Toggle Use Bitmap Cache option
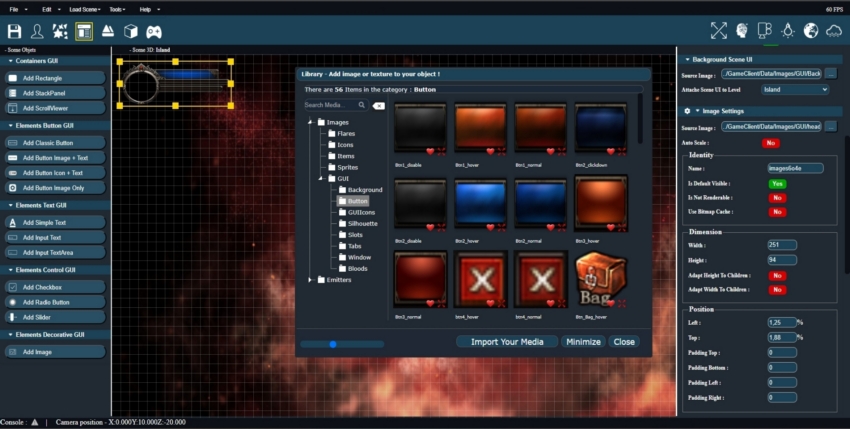850x429 pixels. (777, 212)
